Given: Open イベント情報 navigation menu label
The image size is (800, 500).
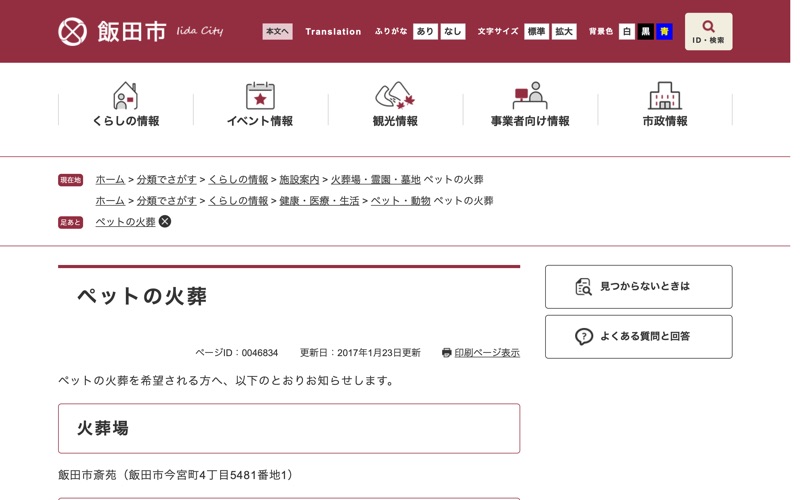Looking at the screenshot, I should (260, 121).
